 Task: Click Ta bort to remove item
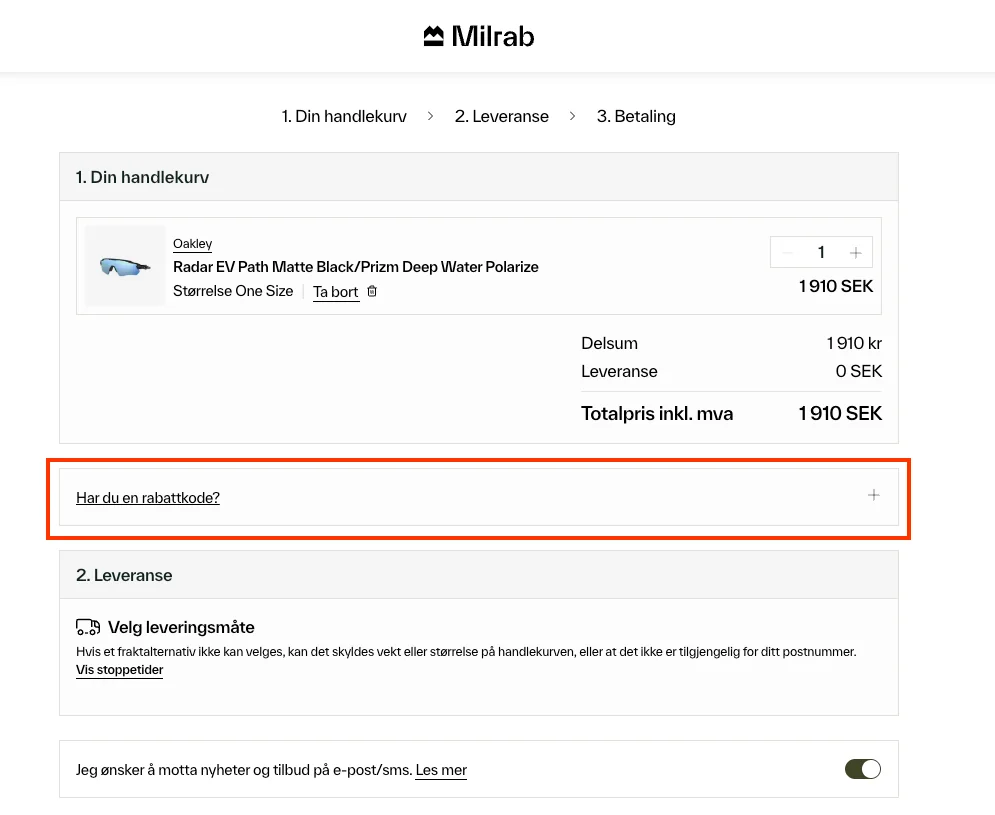(x=336, y=292)
